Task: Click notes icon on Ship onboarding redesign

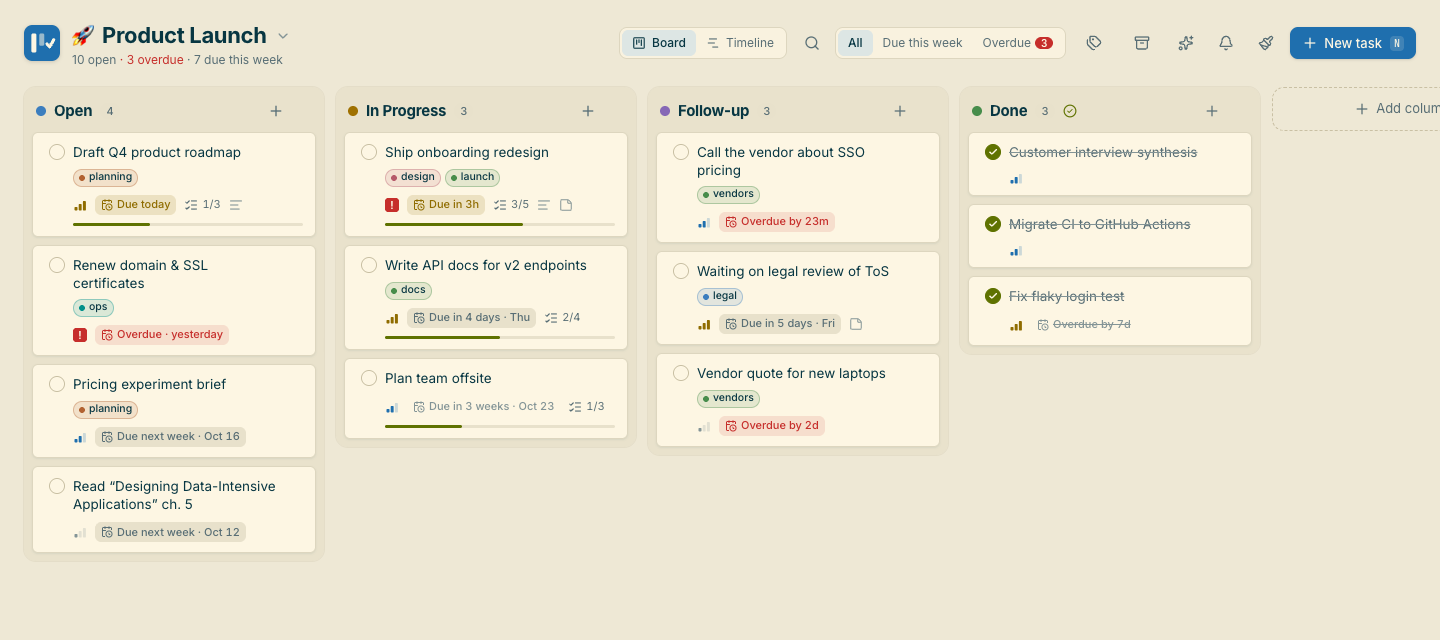Action: tap(566, 205)
